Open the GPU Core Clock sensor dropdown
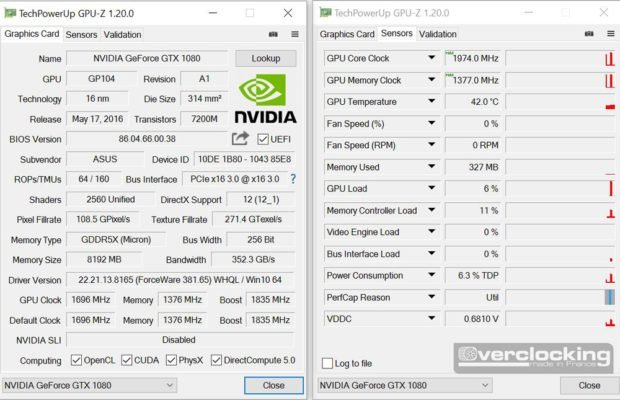Image resolution: width=620 pixels, height=400 pixels. [431, 58]
